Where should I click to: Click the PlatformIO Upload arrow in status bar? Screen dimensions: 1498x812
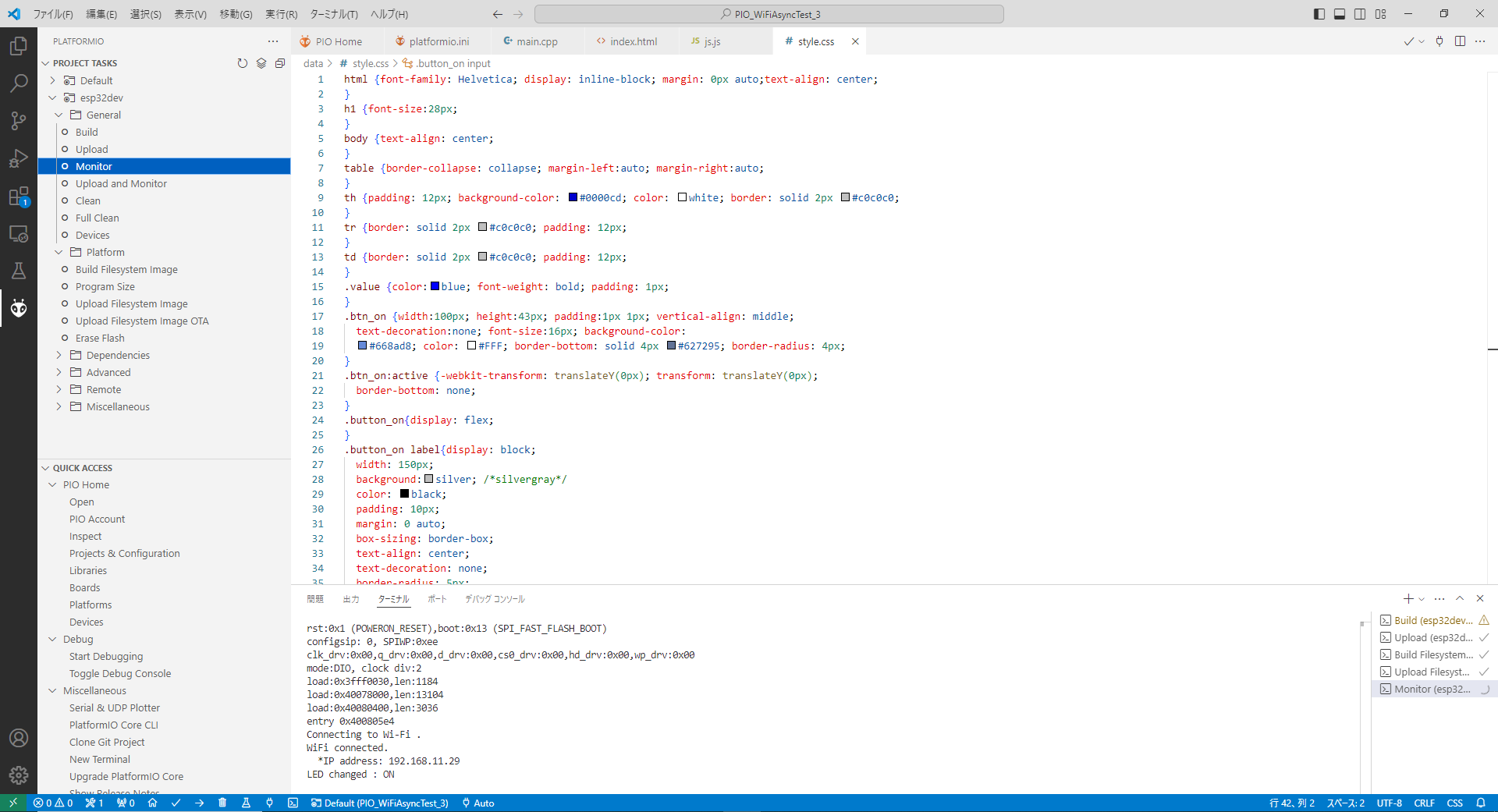(199, 803)
